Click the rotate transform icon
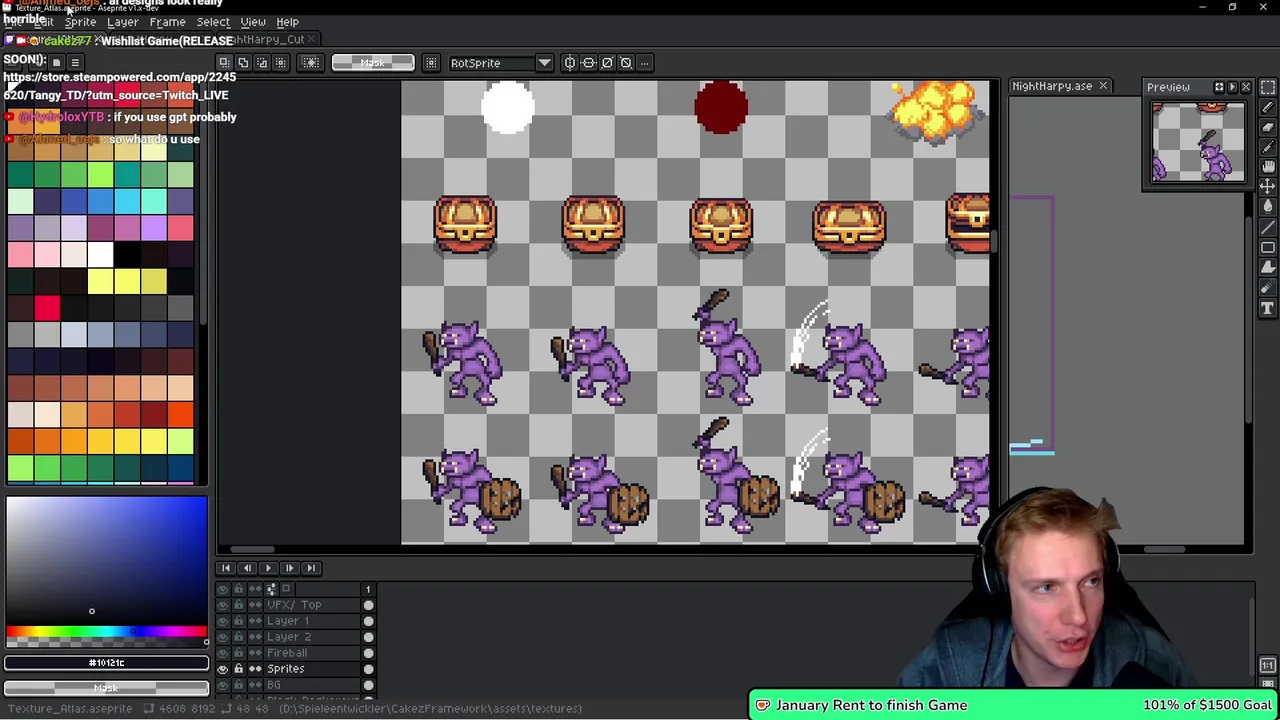 [x=607, y=62]
